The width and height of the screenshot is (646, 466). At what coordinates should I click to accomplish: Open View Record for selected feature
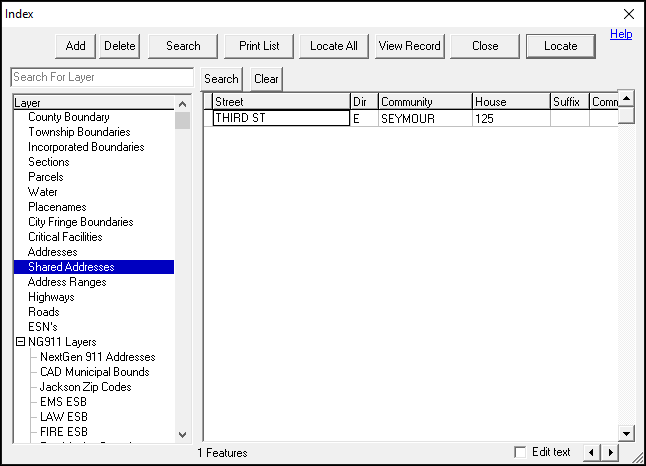point(409,46)
